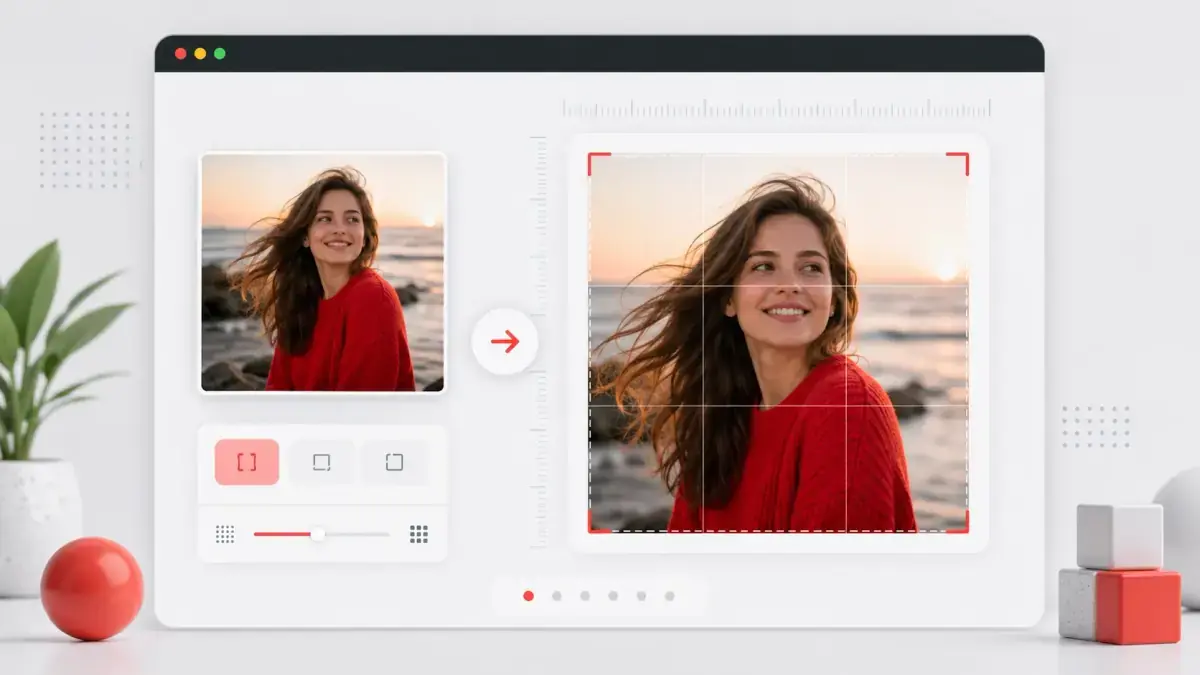
Task: Click the large dense grid icon
Action: 419,534
